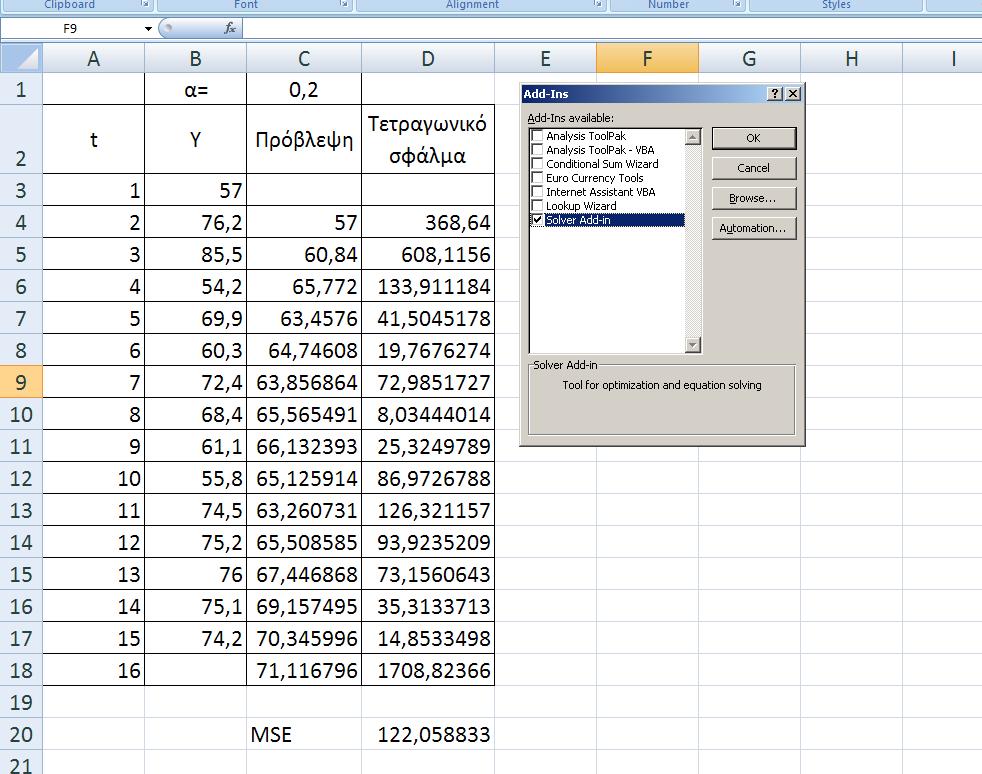This screenshot has height=774, width=982.
Task: Click the Add-Ins dialog help button
Action: pyautogui.click(x=775, y=94)
